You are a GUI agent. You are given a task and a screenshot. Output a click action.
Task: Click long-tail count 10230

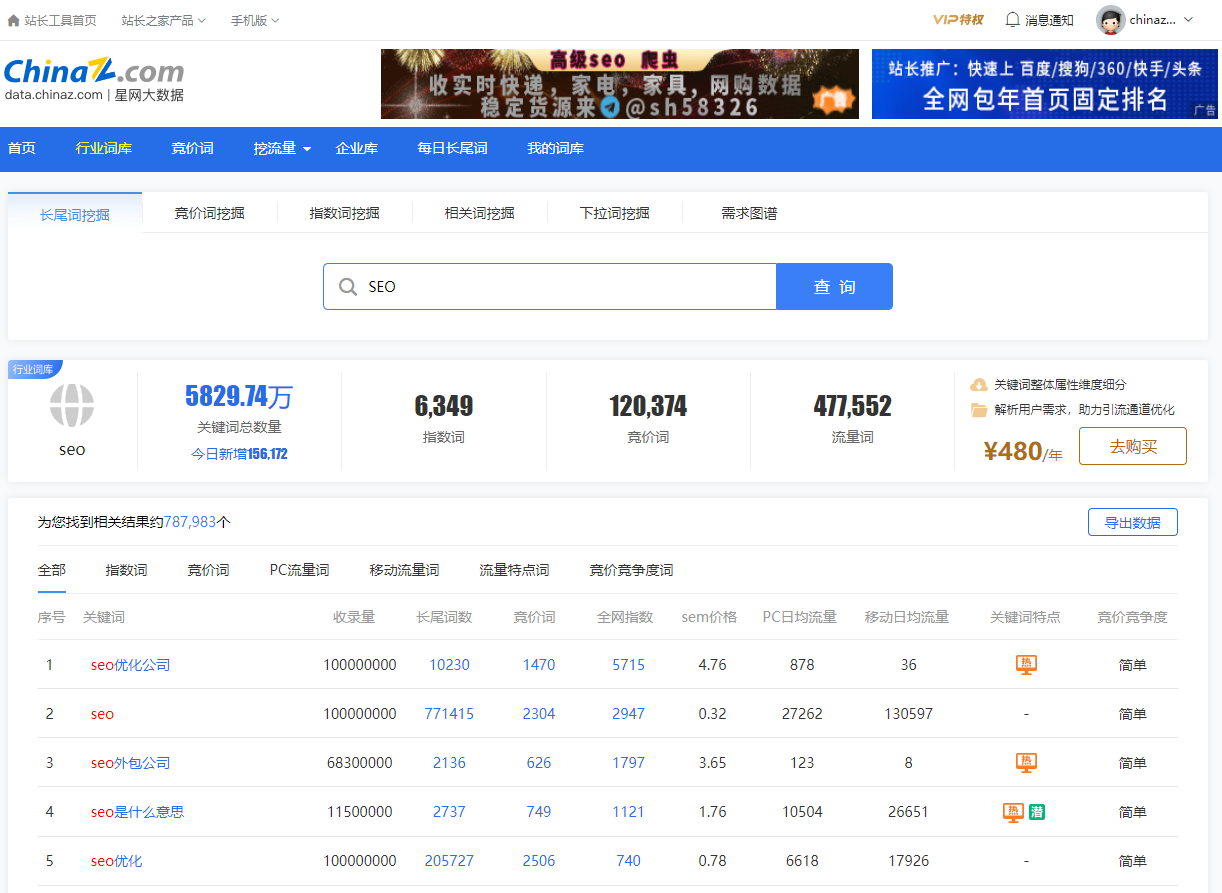click(449, 665)
